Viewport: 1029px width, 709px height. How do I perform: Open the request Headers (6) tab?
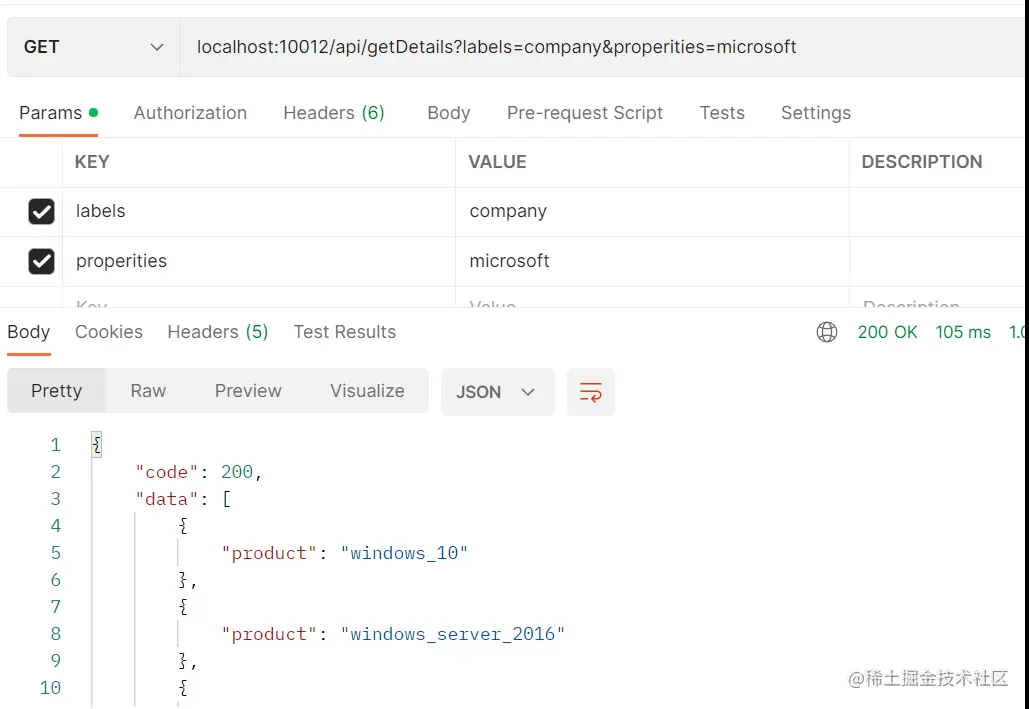click(334, 113)
